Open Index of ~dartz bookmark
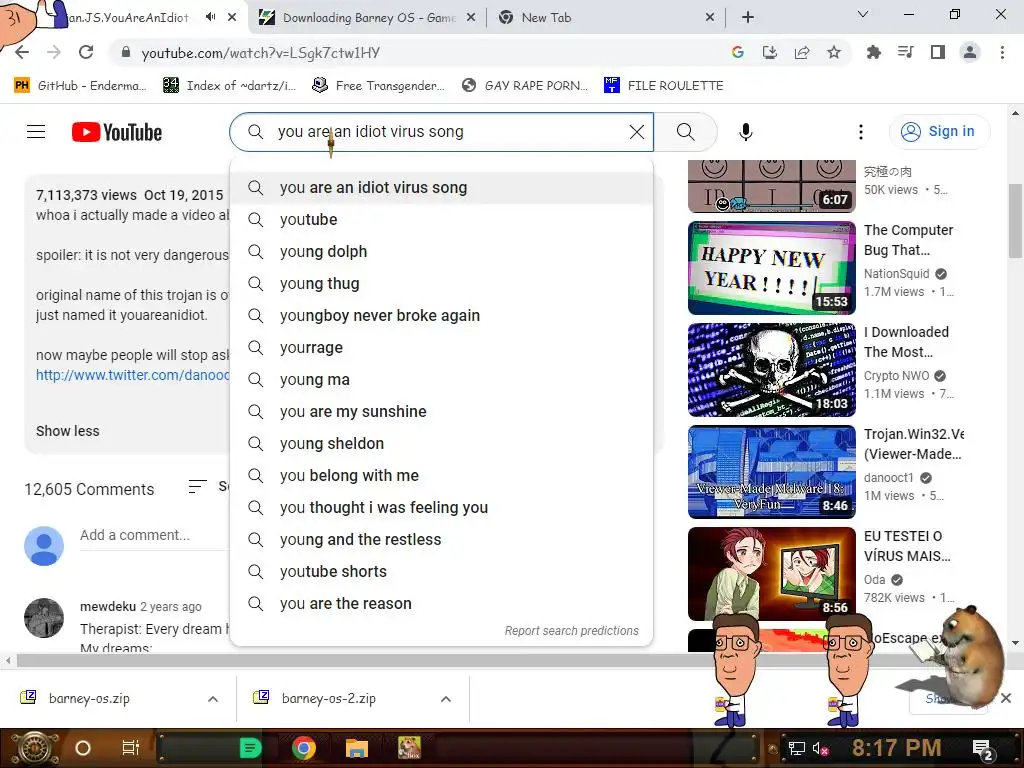 pos(229,85)
